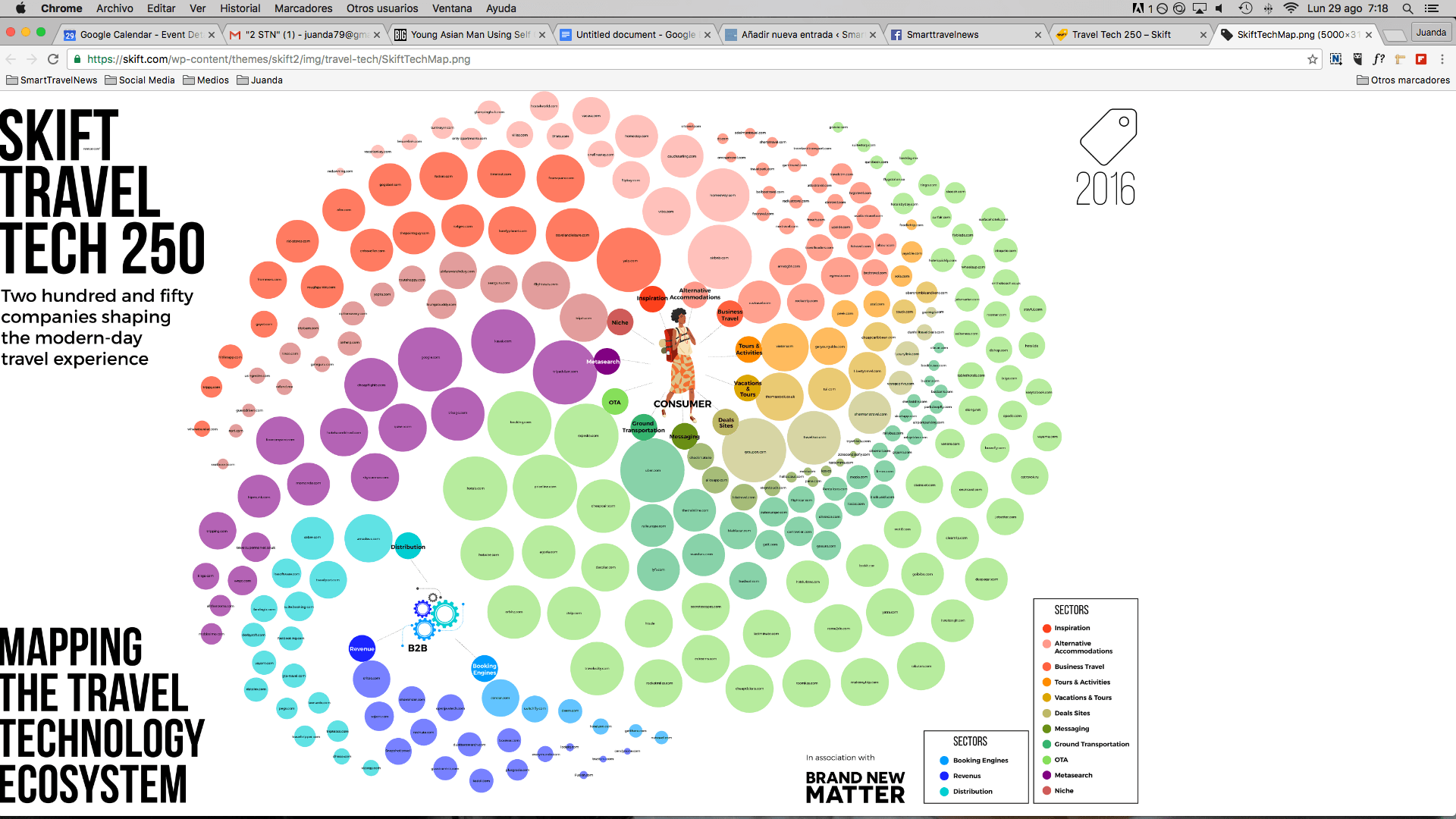This screenshot has height=819, width=1456.
Task: Click the Deals Sites legend text
Action: click(1072, 714)
